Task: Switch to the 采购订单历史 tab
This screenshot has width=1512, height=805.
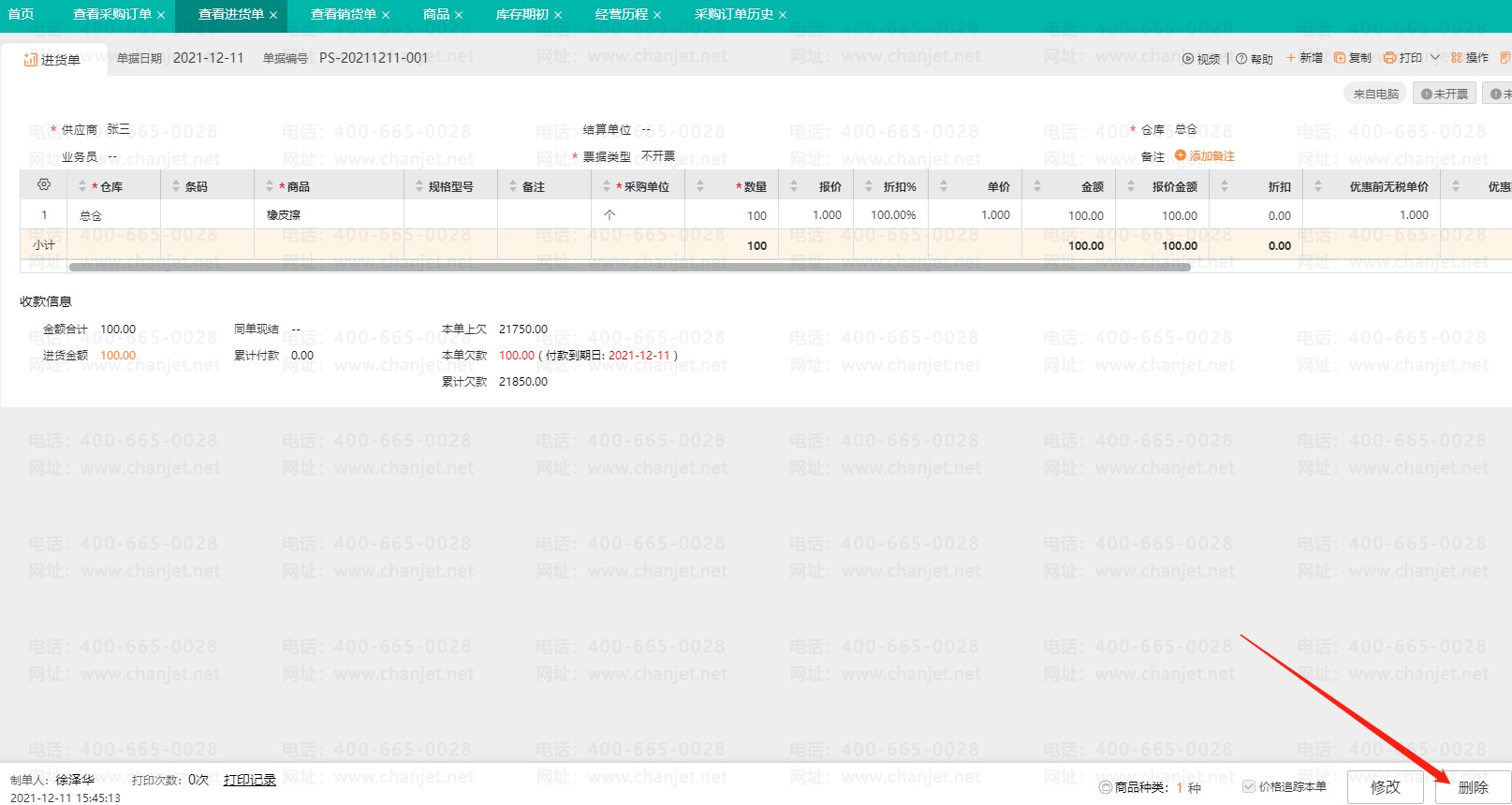Action: pyautogui.click(x=734, y=14)
